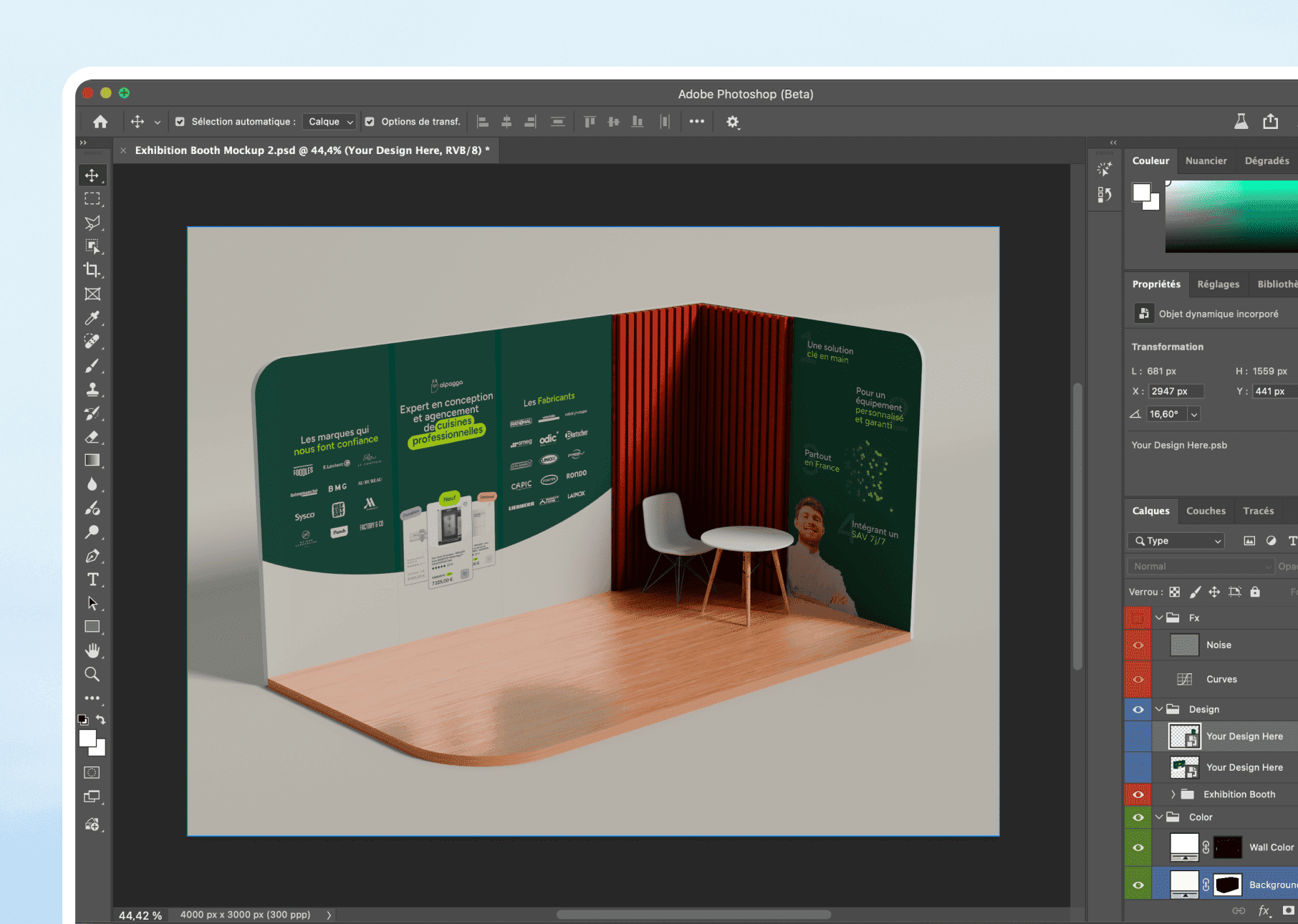Viewport: 1298px width, 924px height.
Task: Collapse the Design layer group
Action: [1159, 709]
